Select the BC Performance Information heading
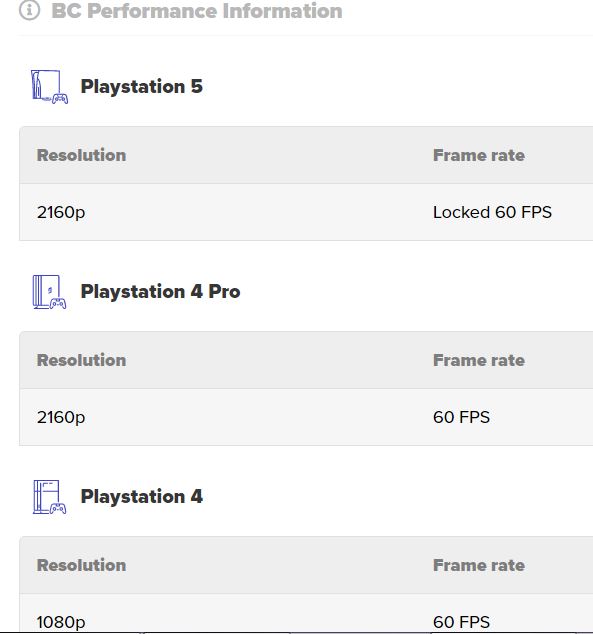This screenshot has width=593, height=634. [197, 11]
